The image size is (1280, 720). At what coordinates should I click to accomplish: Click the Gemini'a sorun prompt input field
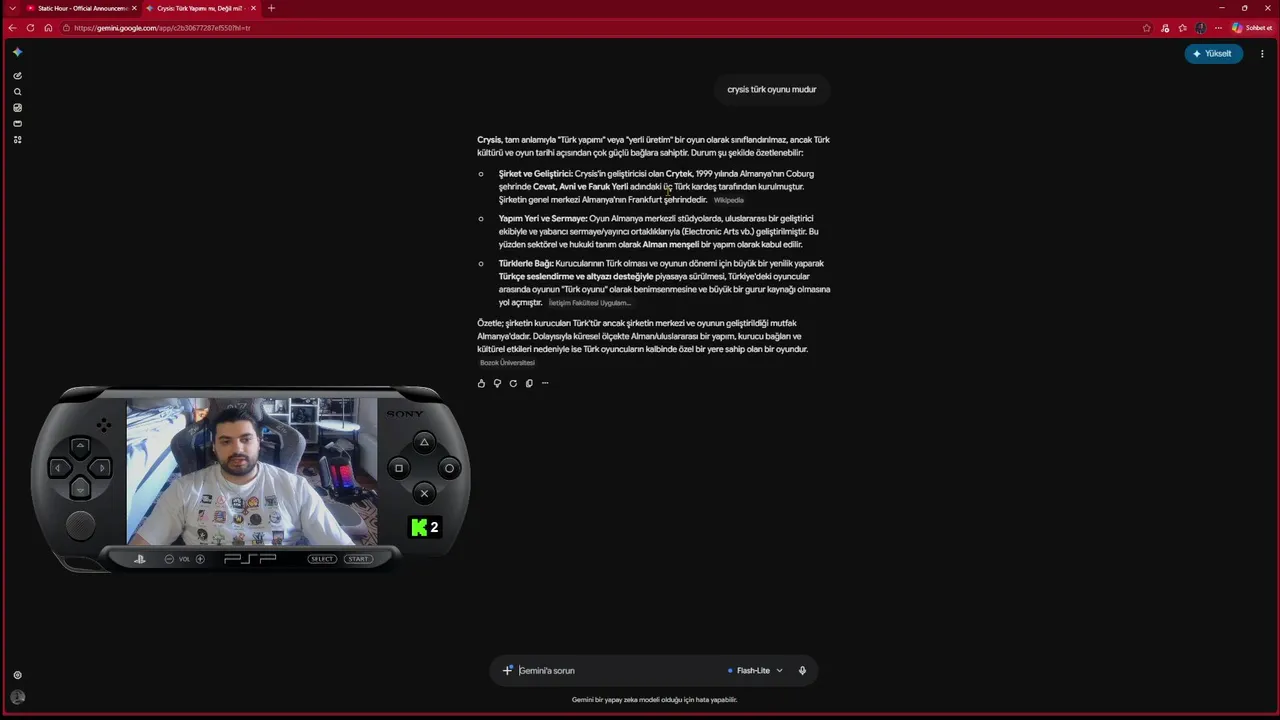(620, 670)
